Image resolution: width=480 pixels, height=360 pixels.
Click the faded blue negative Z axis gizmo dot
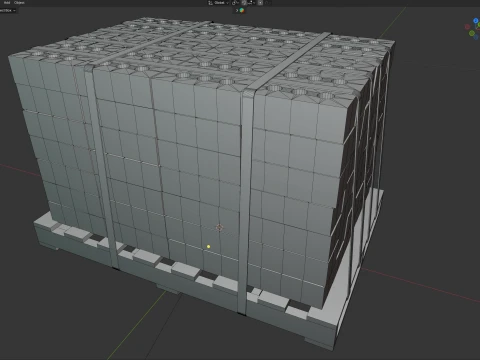tap(476, 37)
